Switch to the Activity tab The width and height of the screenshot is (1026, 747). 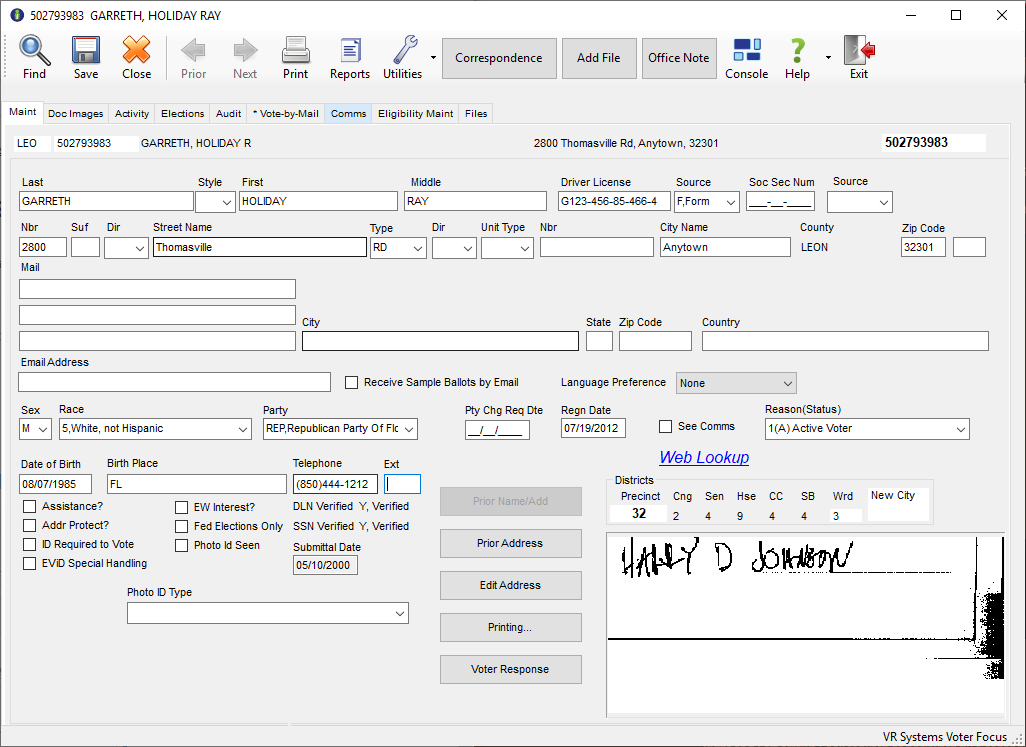tap(132, 114)
